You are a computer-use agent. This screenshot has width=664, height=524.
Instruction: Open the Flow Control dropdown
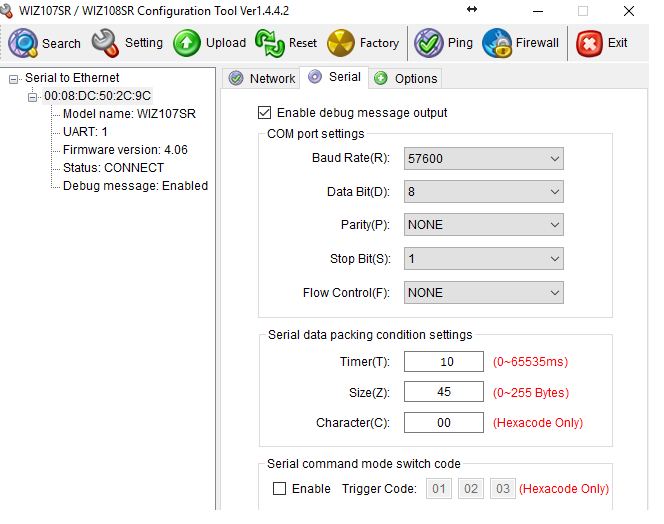[484, 292]
